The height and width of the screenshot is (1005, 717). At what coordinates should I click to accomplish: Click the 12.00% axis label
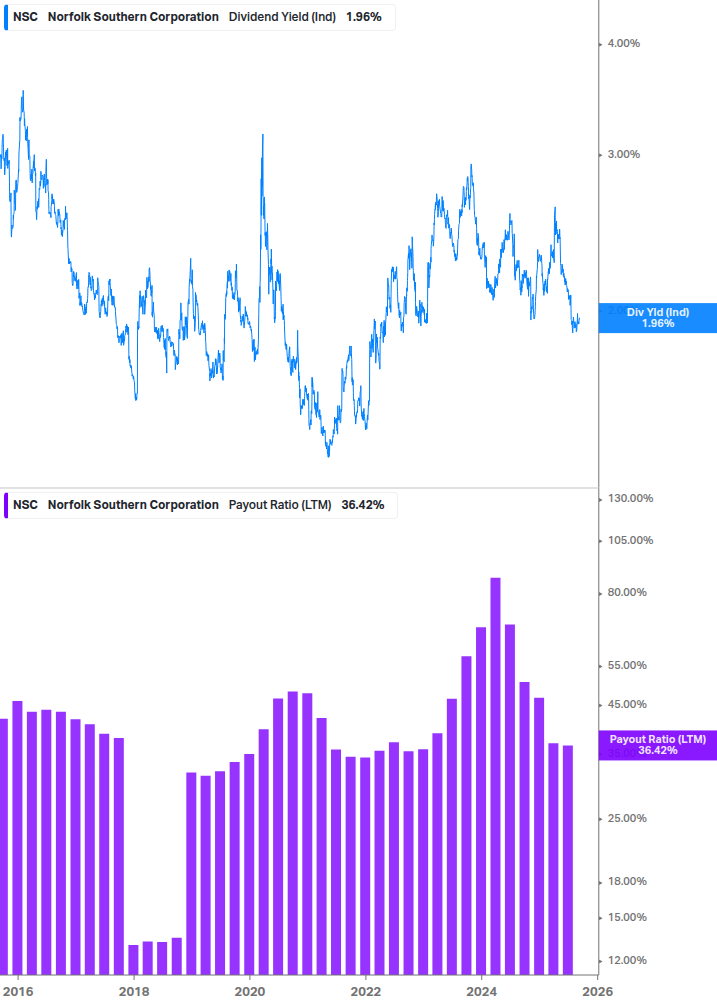627,960
